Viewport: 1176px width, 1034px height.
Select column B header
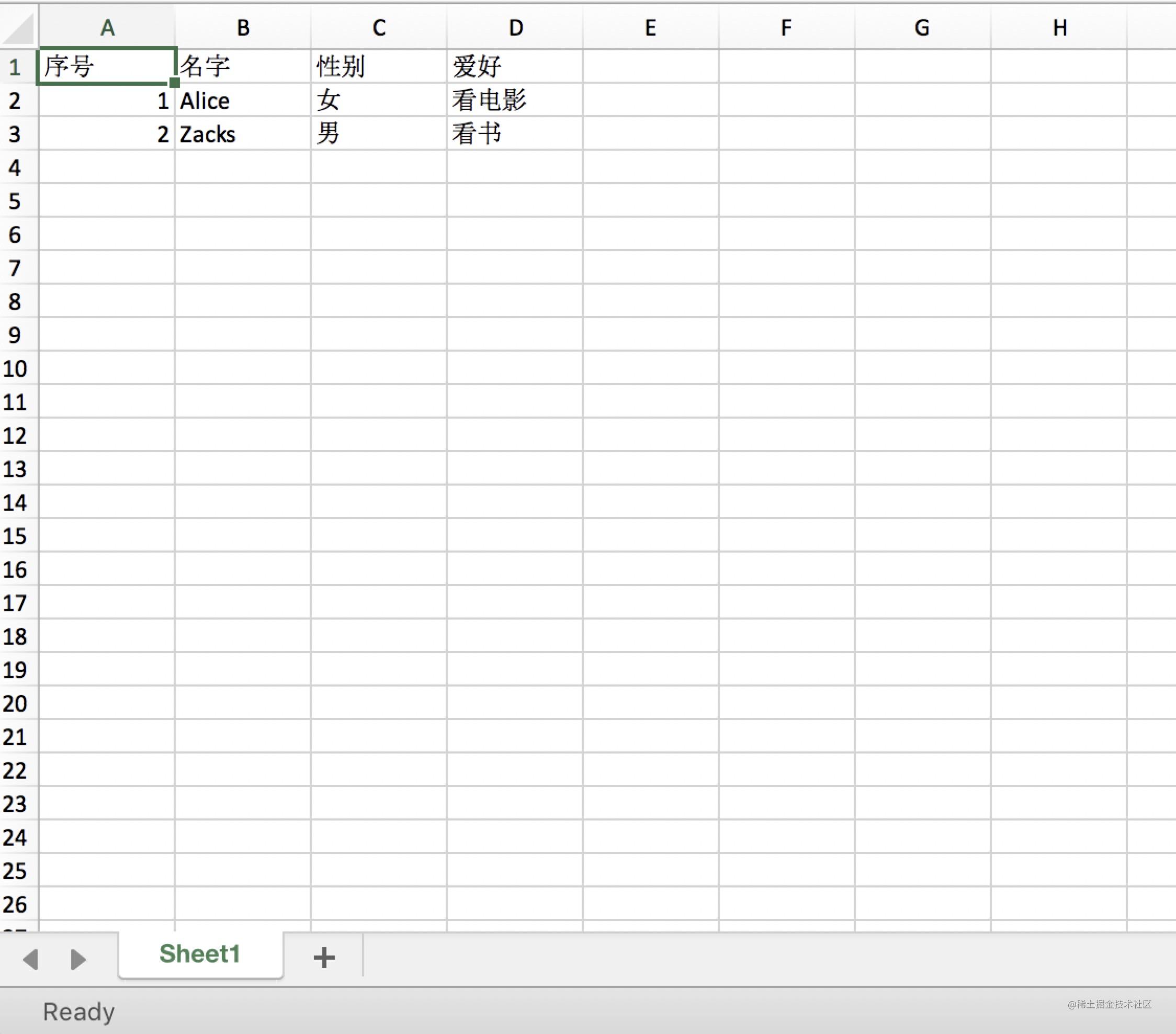[243, 27]
